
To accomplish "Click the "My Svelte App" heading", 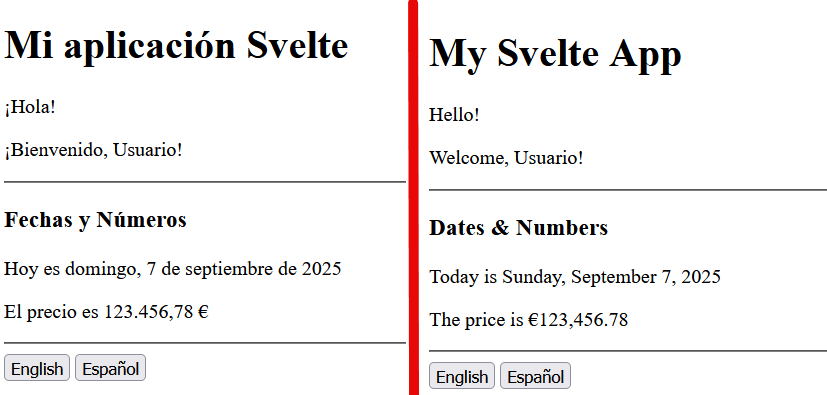I will pos(555,54).
